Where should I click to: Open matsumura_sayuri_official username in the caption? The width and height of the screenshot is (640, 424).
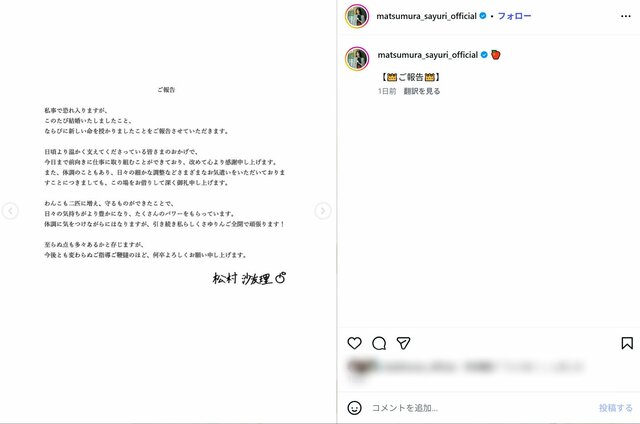[x=428, y=55]
